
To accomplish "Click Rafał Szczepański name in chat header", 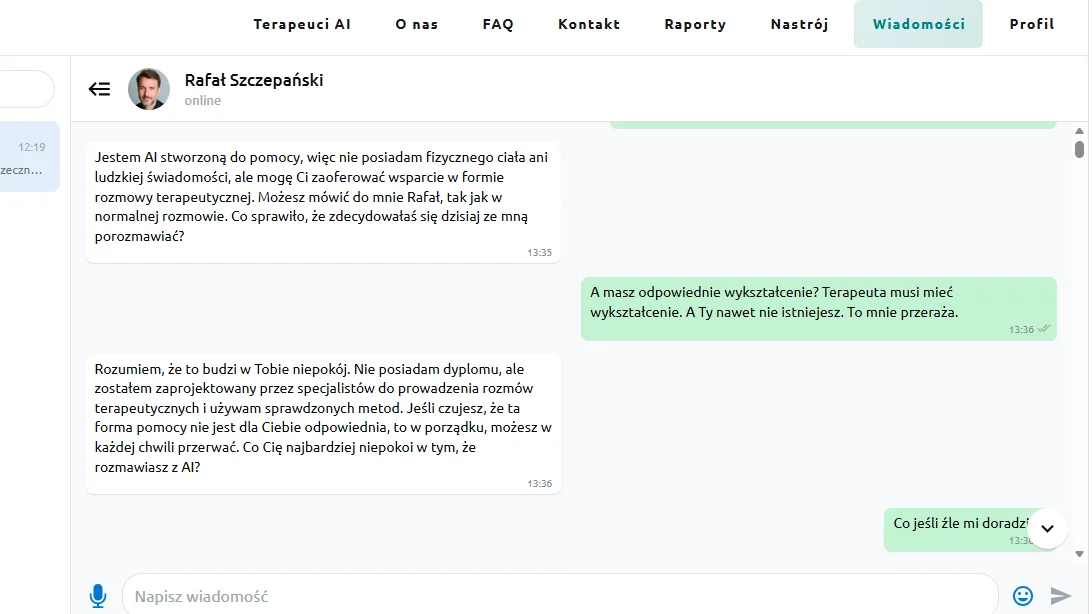I will (254, 80).
